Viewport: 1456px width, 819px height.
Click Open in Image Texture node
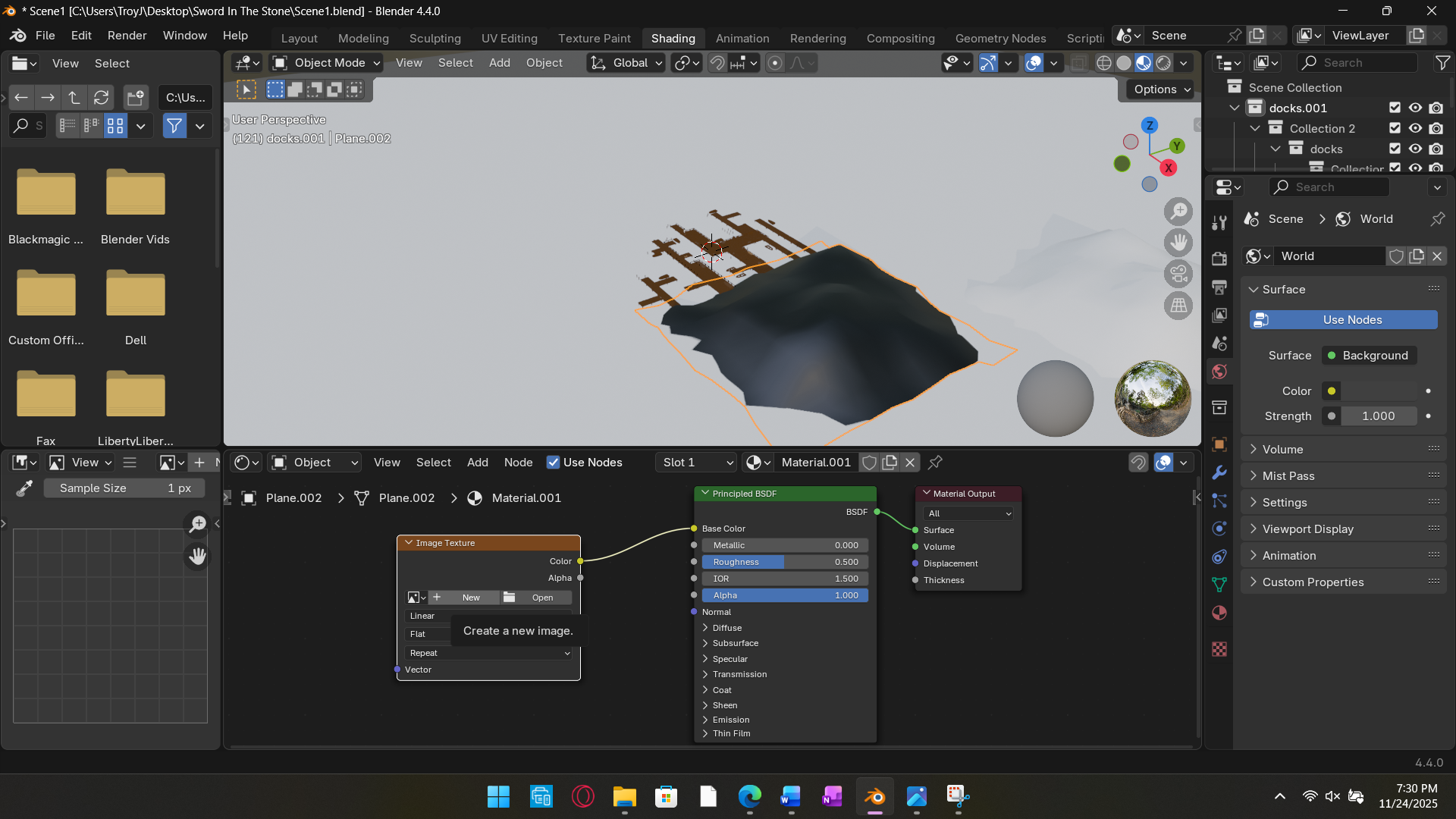(537, 598)
